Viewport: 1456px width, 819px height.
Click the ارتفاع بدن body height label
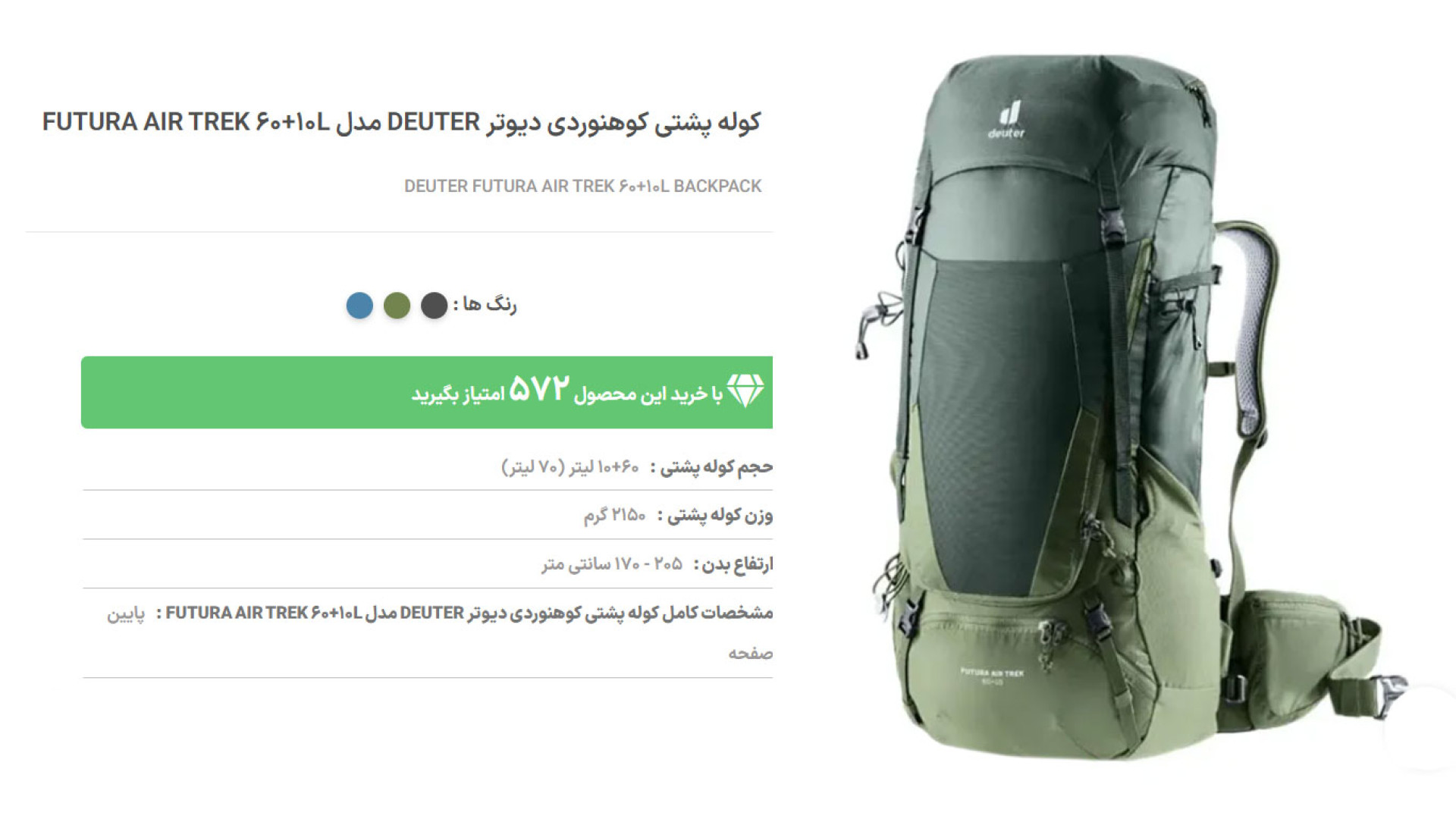(733, 564)
